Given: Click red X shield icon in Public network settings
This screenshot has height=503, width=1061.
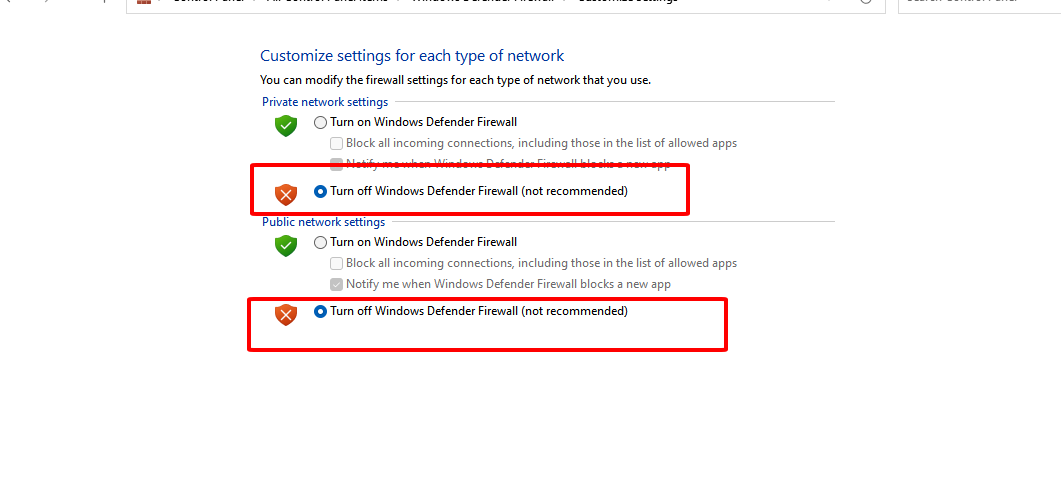Looking at the screenshot, I should (x=286, y=315).
